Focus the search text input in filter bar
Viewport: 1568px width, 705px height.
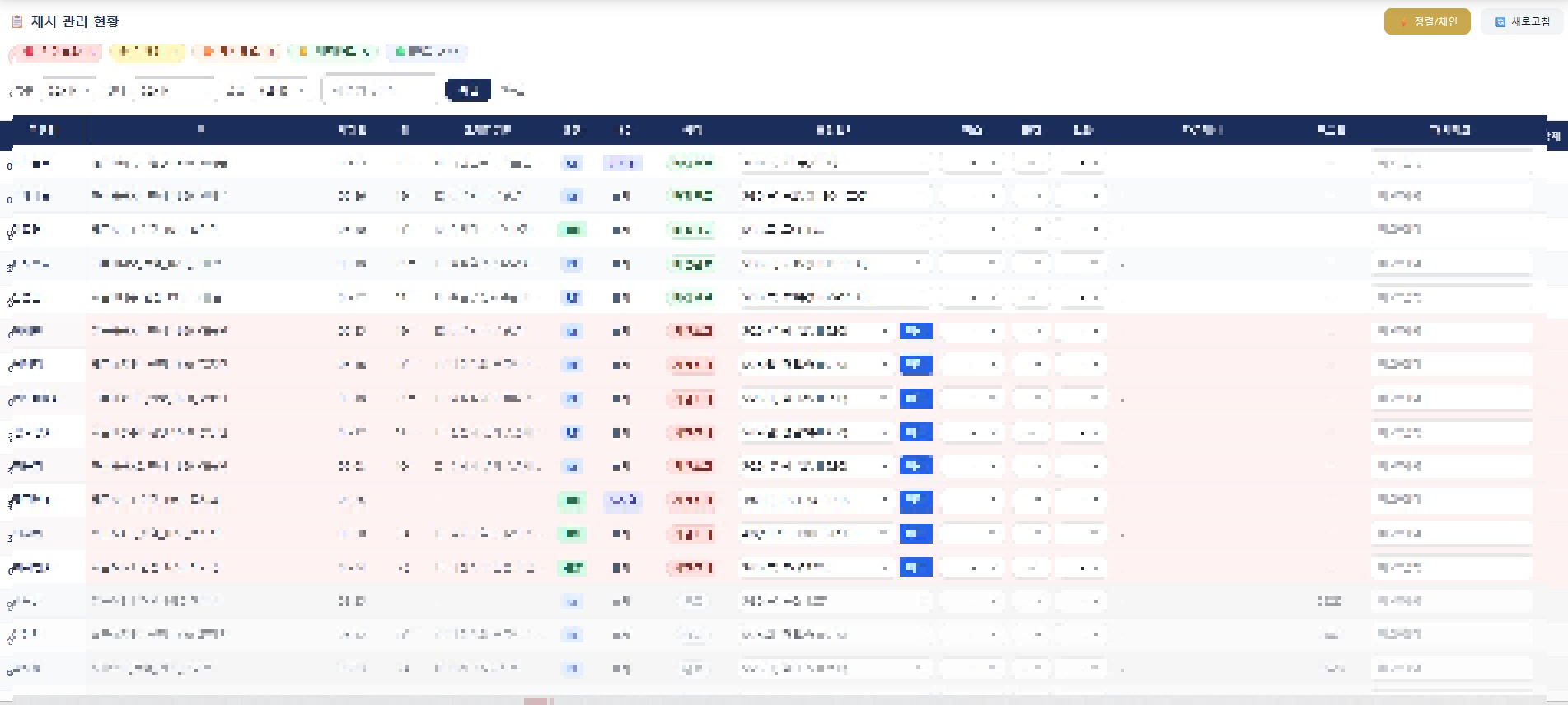379,91
